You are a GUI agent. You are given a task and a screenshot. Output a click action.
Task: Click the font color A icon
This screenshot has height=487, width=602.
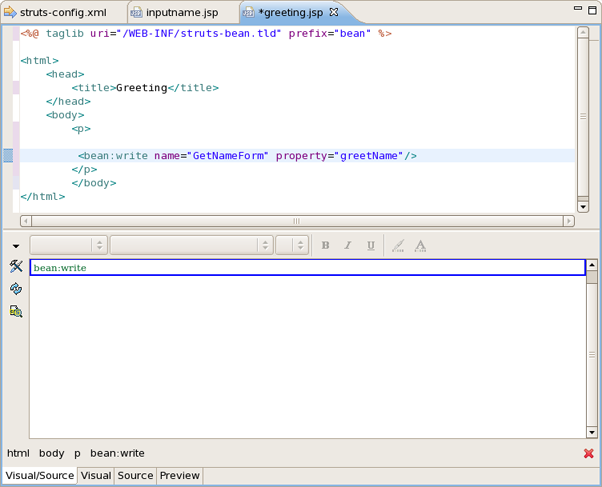click(x=421, y=245)
